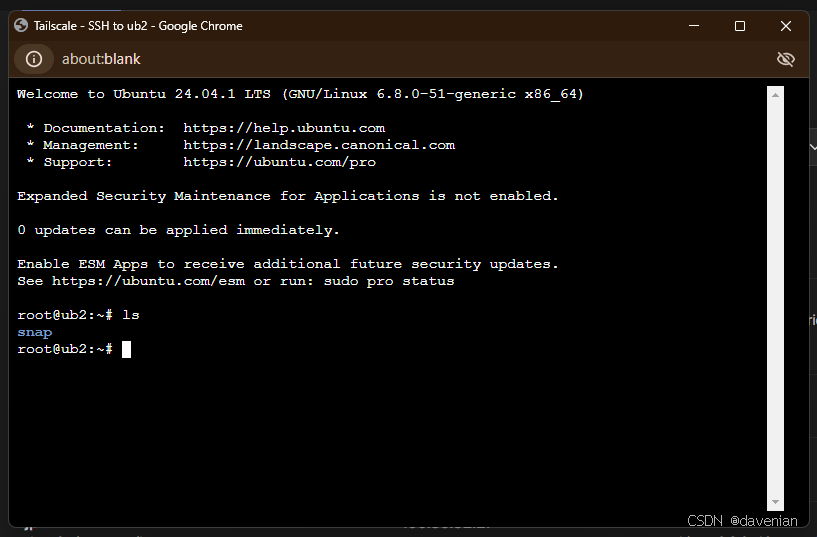Click the globe icon in the title bar
The width and height of the screenshot is (817, 537).
(x=21, y=26)
